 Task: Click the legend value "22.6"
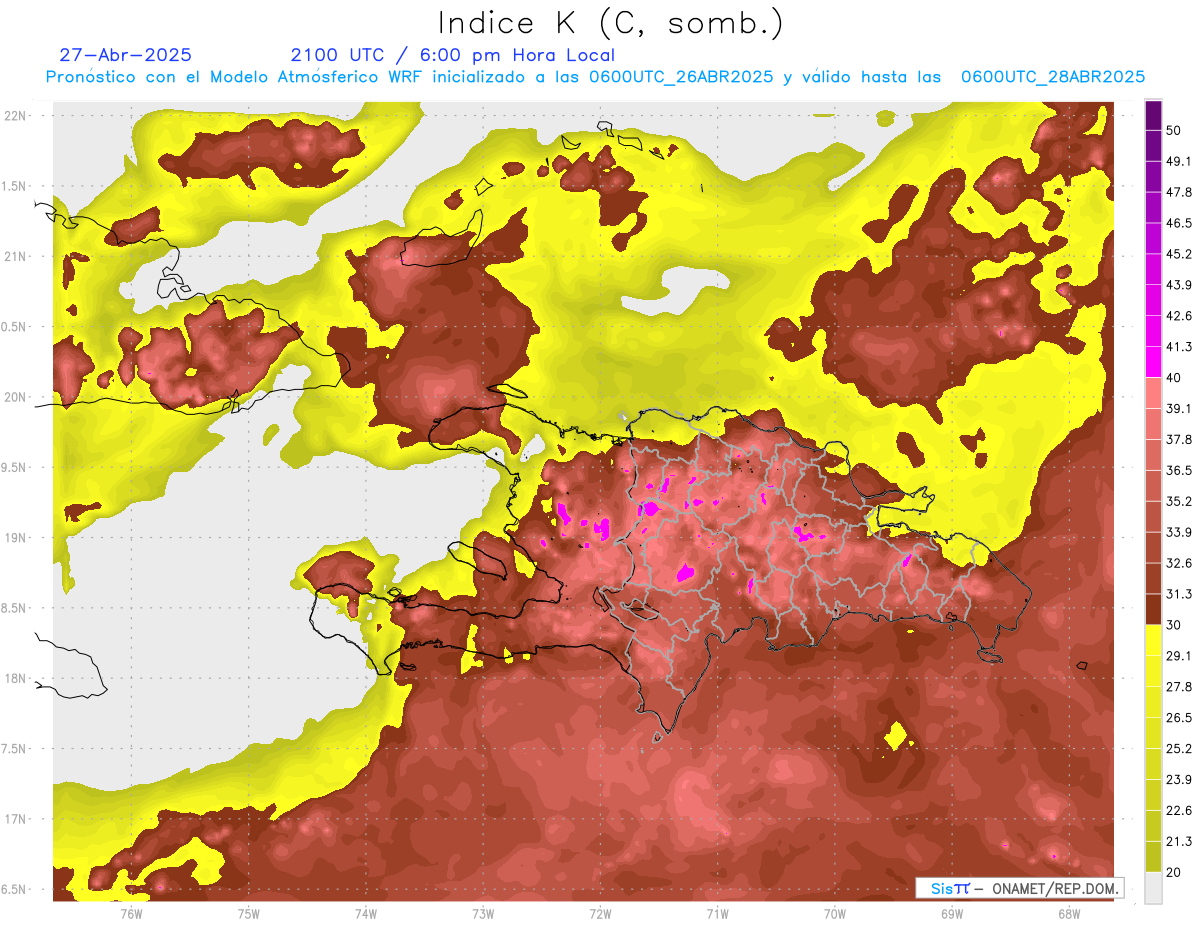click(1179, 810)
